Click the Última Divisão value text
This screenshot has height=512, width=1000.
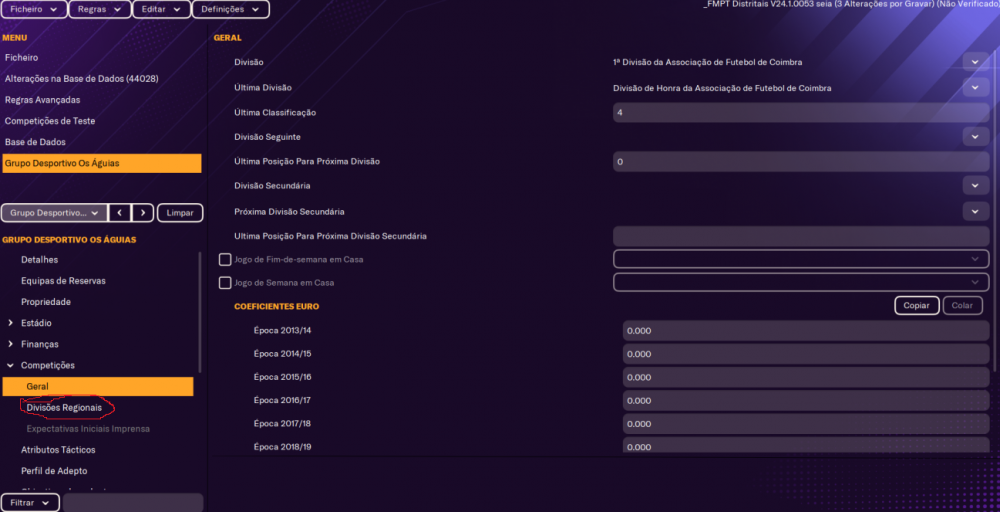pos(722,88)
